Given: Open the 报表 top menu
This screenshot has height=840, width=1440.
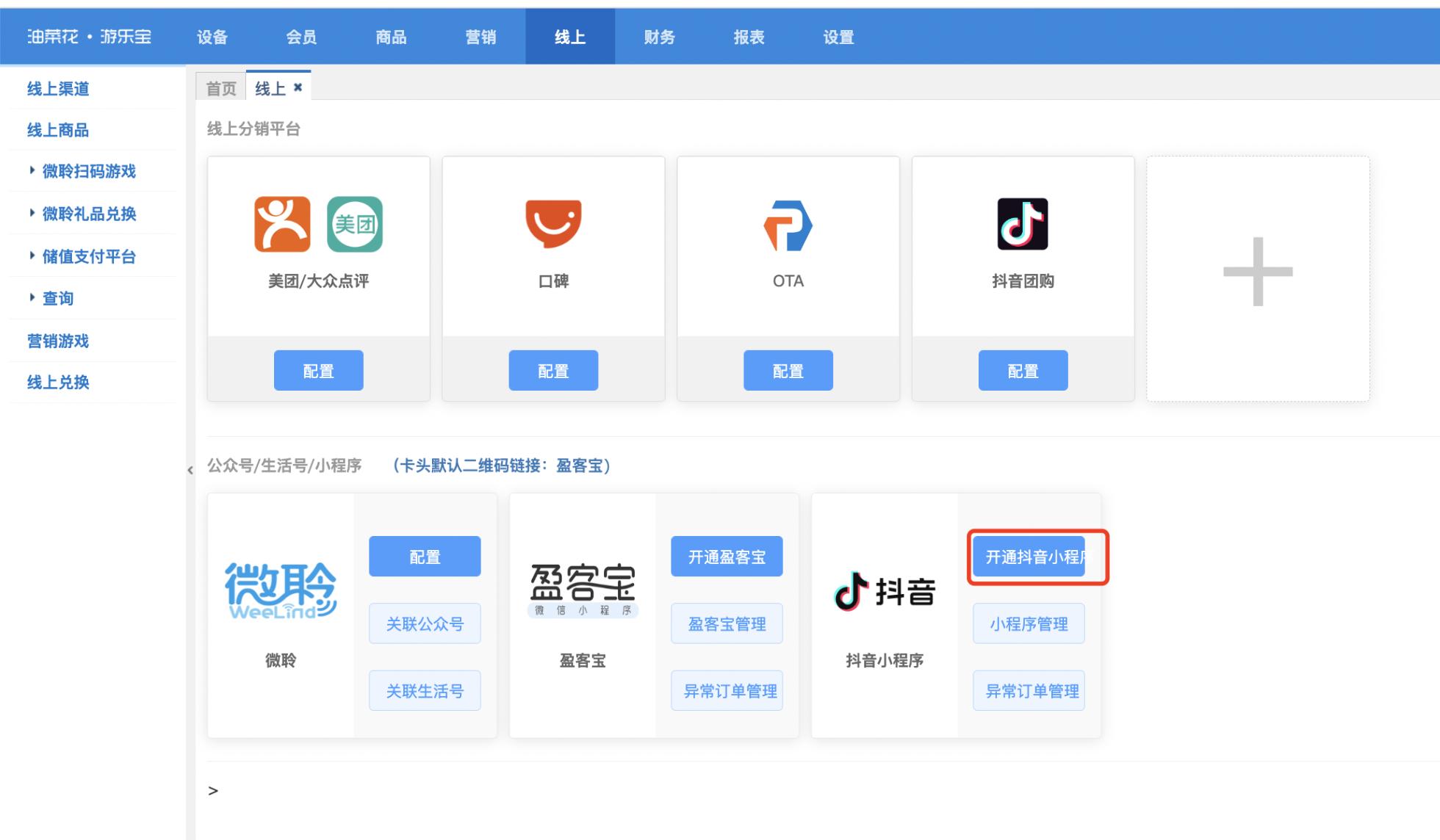Looking at the screenshot, I should 749,37.
